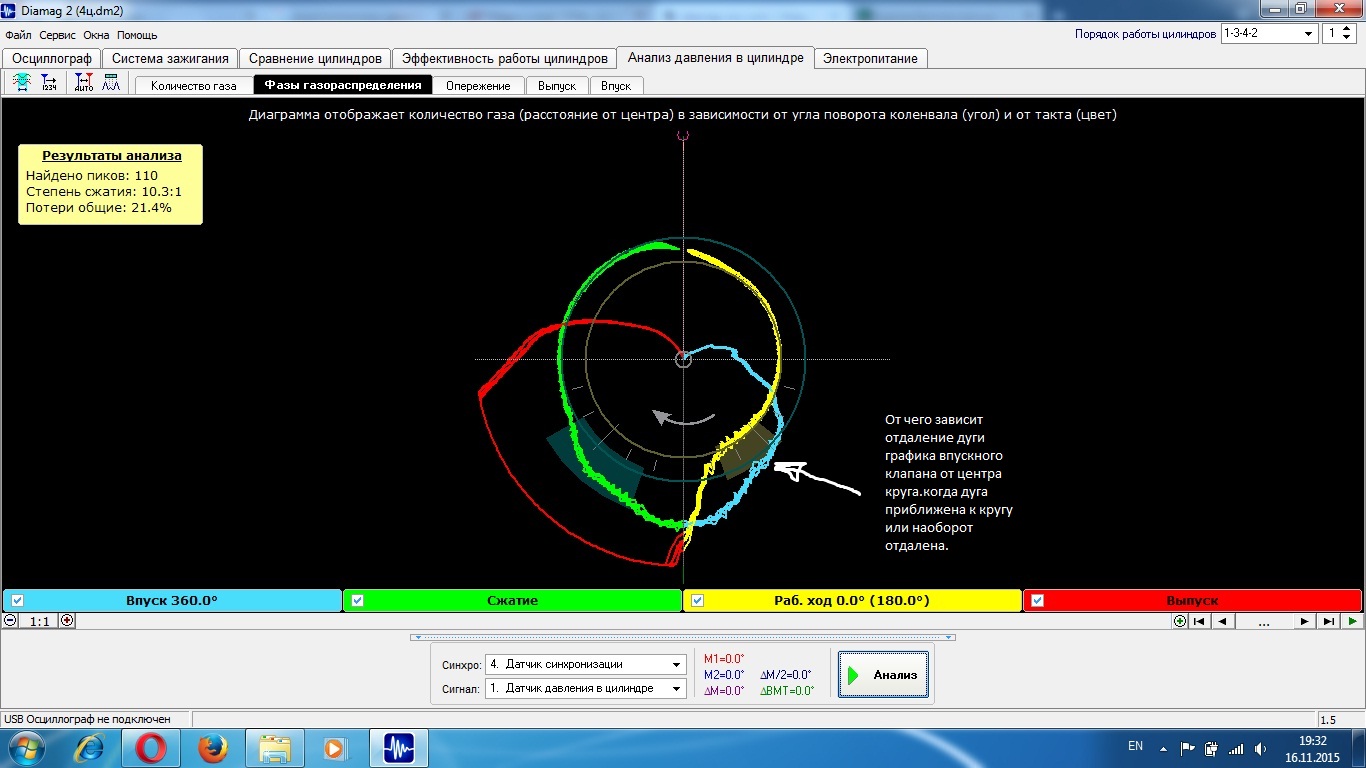
Task: Click the Результаты анализа yellow info box
Action: point(111,183)
